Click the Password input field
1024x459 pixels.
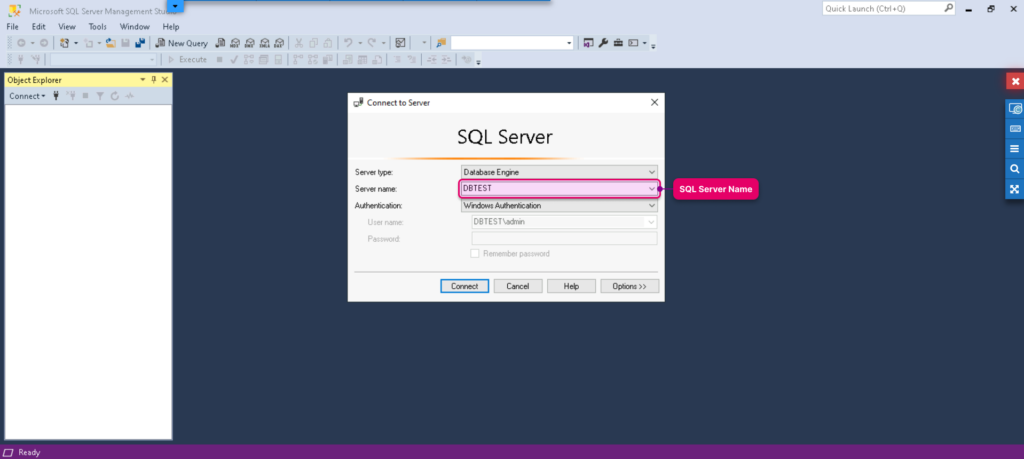coord(564,239)
